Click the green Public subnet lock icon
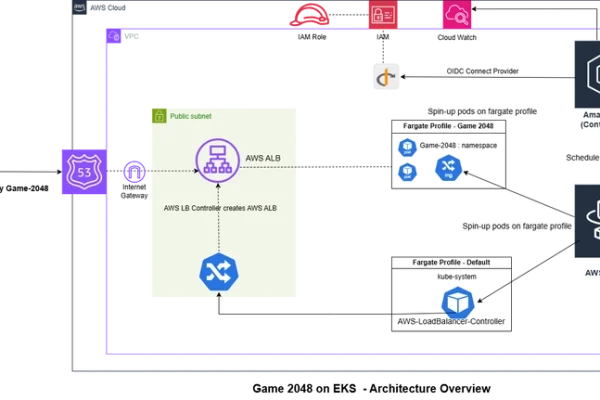This screenshot has height=400, width=600. 157,116
